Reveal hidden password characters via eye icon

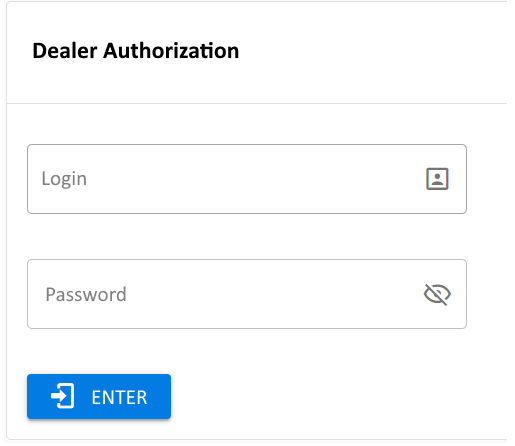pos(437,294)
